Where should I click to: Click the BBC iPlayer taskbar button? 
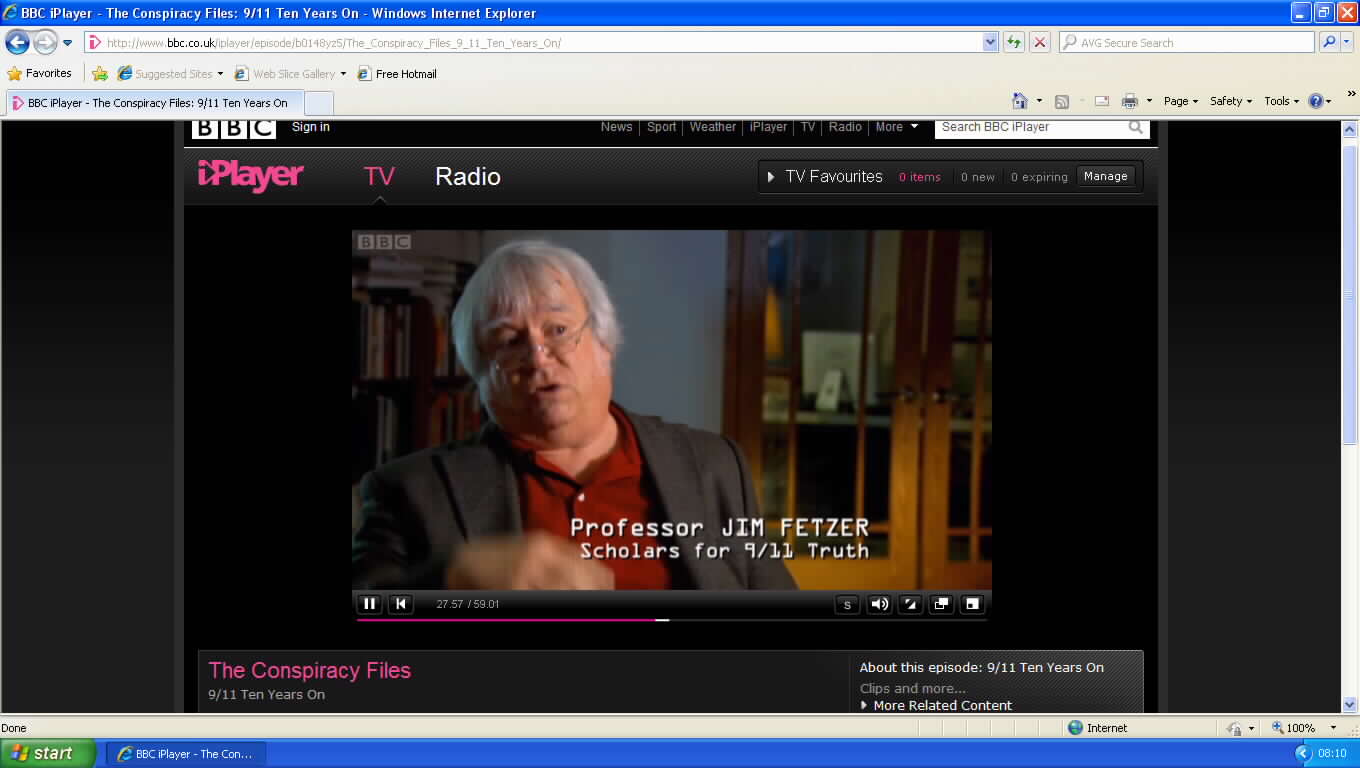pyautogui.click(x=186, y=753)
